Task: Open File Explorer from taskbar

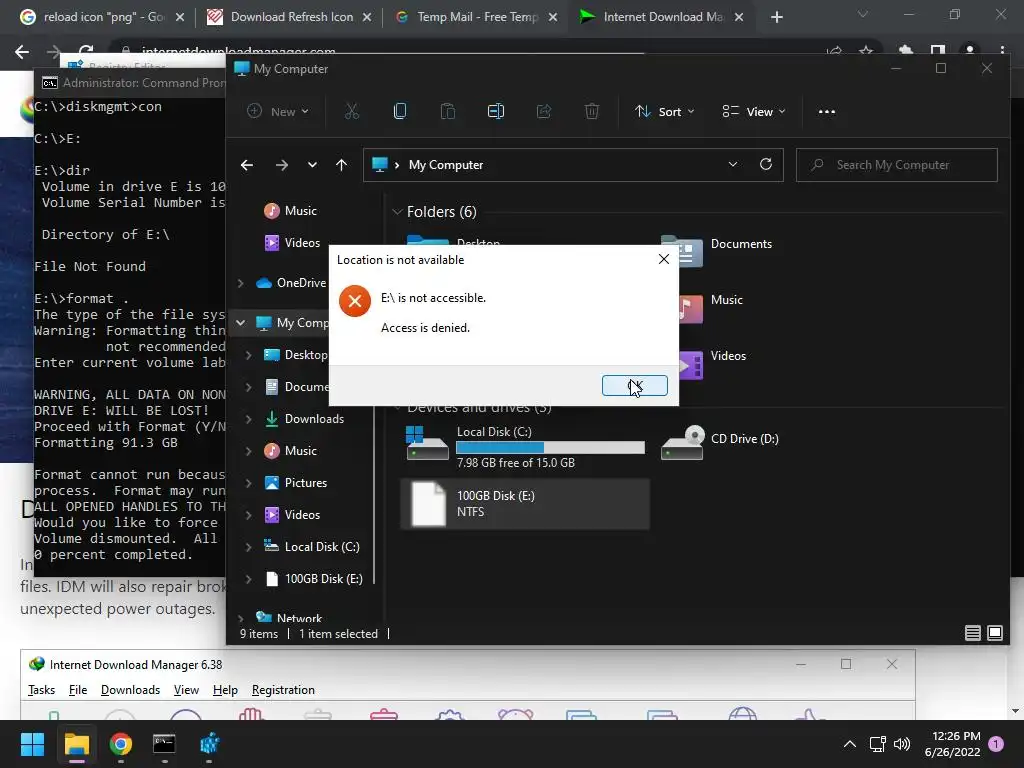Action: point(76,744)
